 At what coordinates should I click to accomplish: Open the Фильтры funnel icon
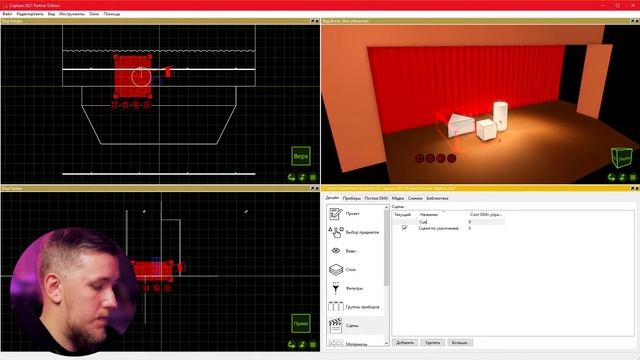pyautogui.click(x=336, y=288)
